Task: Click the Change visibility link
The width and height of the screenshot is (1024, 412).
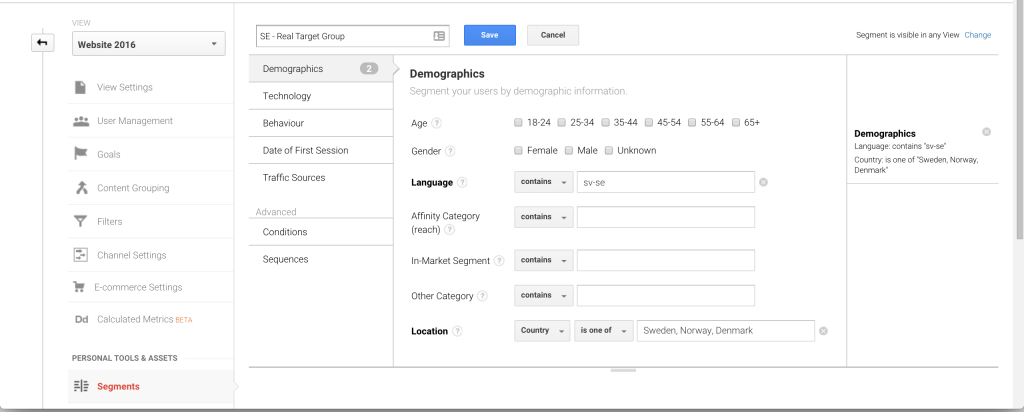Action: (978, 35)
